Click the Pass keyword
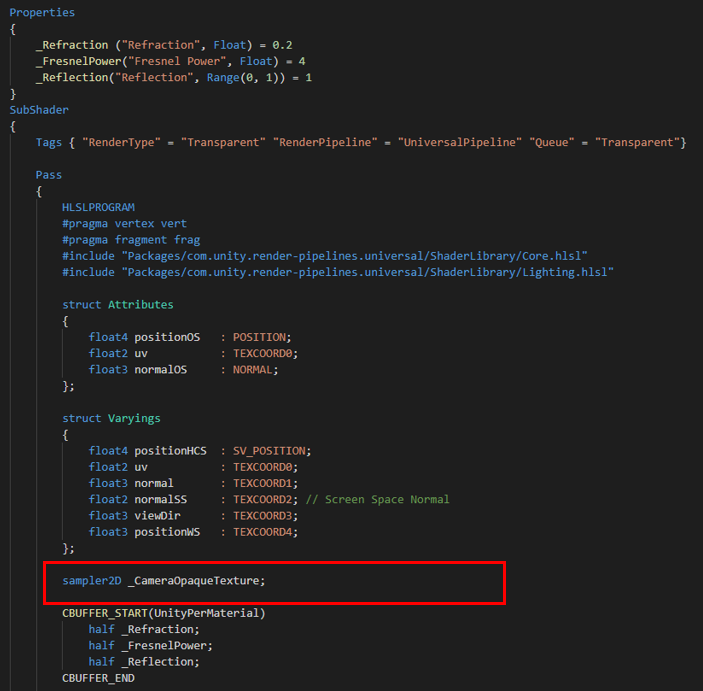Screen dimensions: 703x691 [49, 175]
